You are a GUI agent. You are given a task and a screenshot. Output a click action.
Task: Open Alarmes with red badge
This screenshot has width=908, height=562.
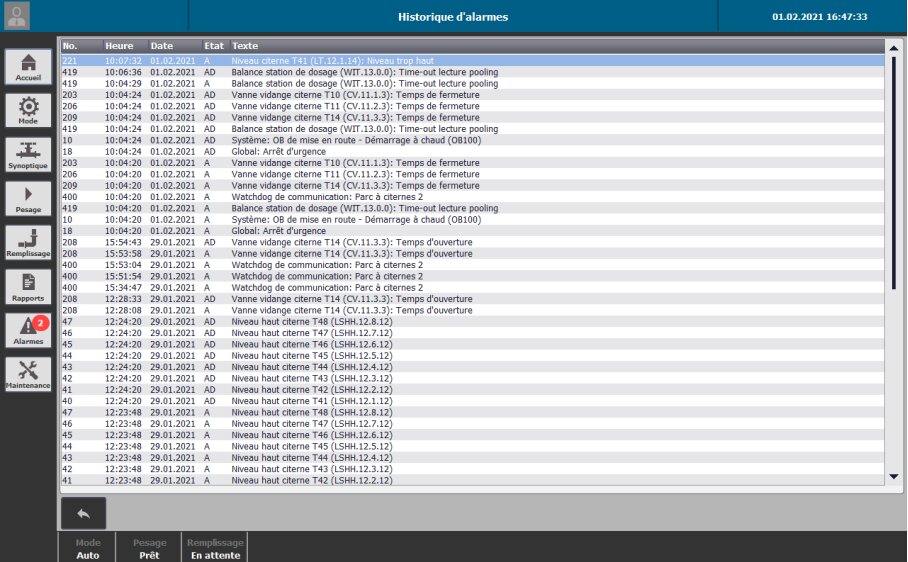tap(29, 331)
